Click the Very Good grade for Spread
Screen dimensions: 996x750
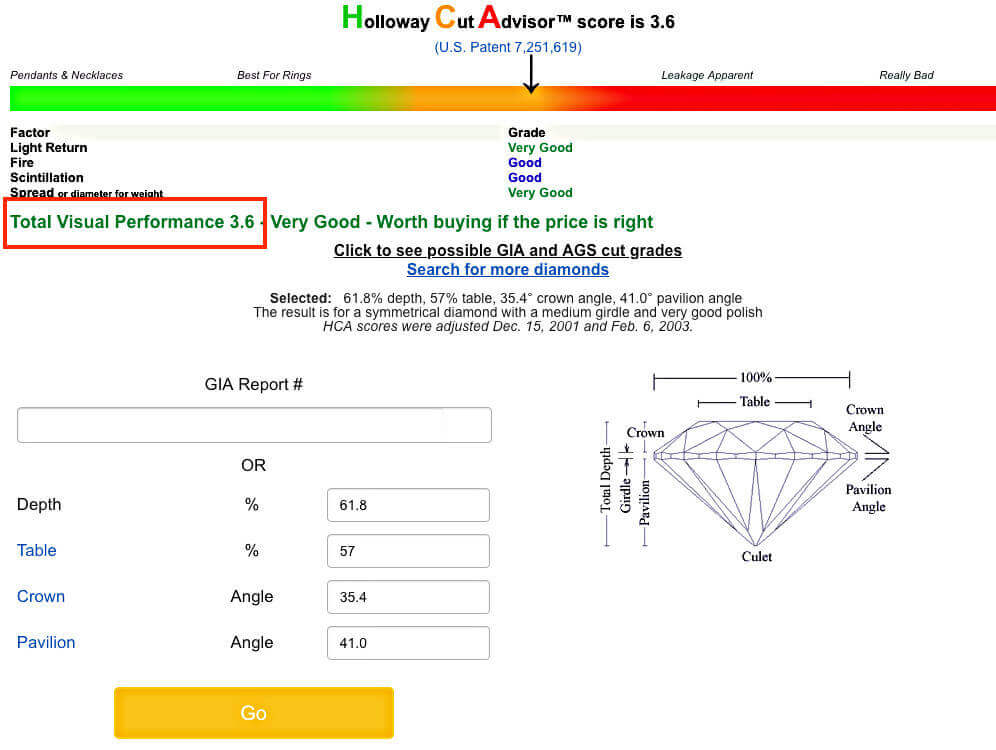tap(540, 192)
